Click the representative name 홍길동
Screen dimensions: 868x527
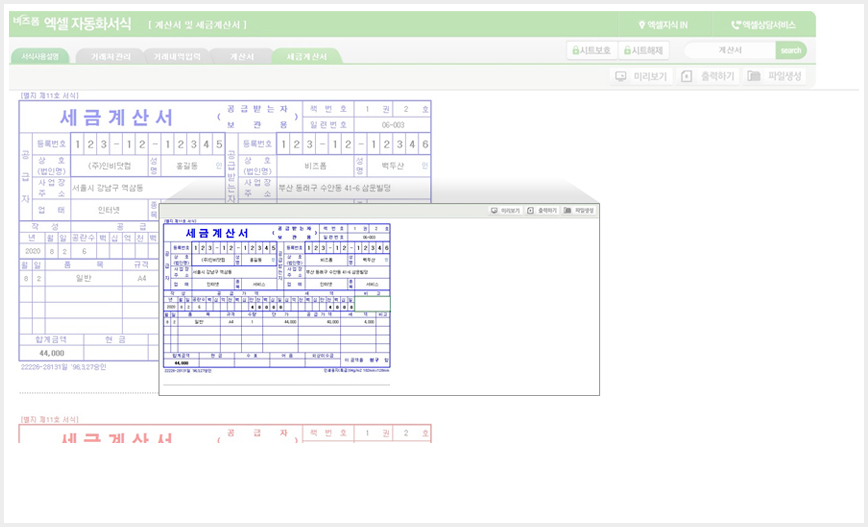[x=187, y=166]
